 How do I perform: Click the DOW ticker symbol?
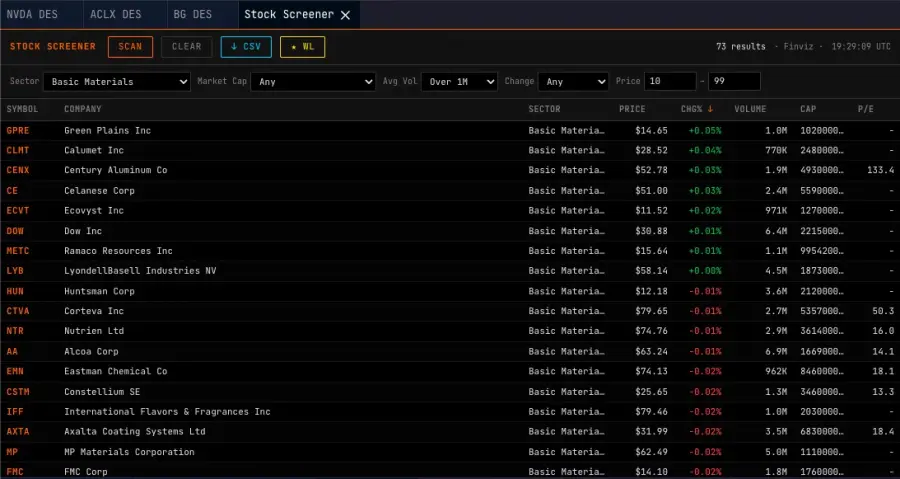[15, 231]
